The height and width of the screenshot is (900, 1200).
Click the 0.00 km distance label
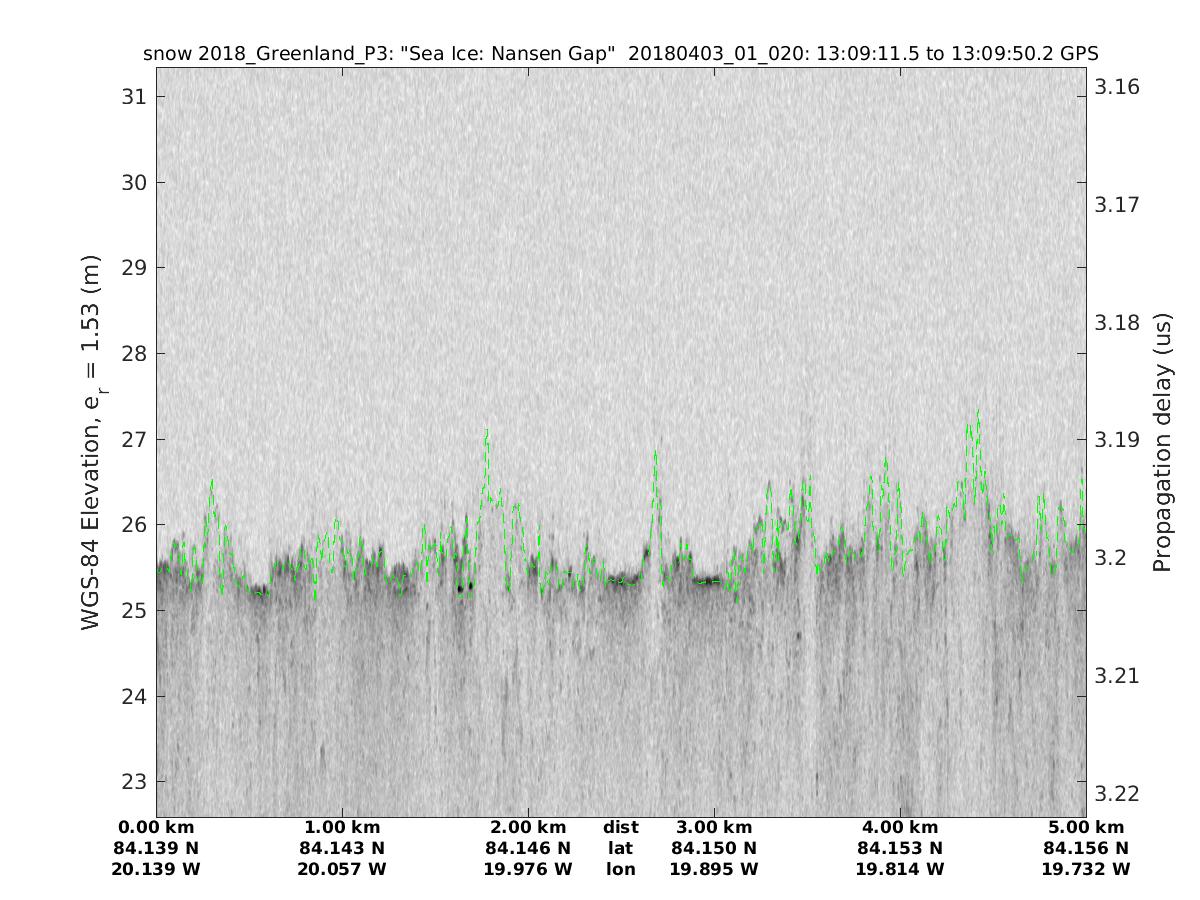click(x=157, y=828)
